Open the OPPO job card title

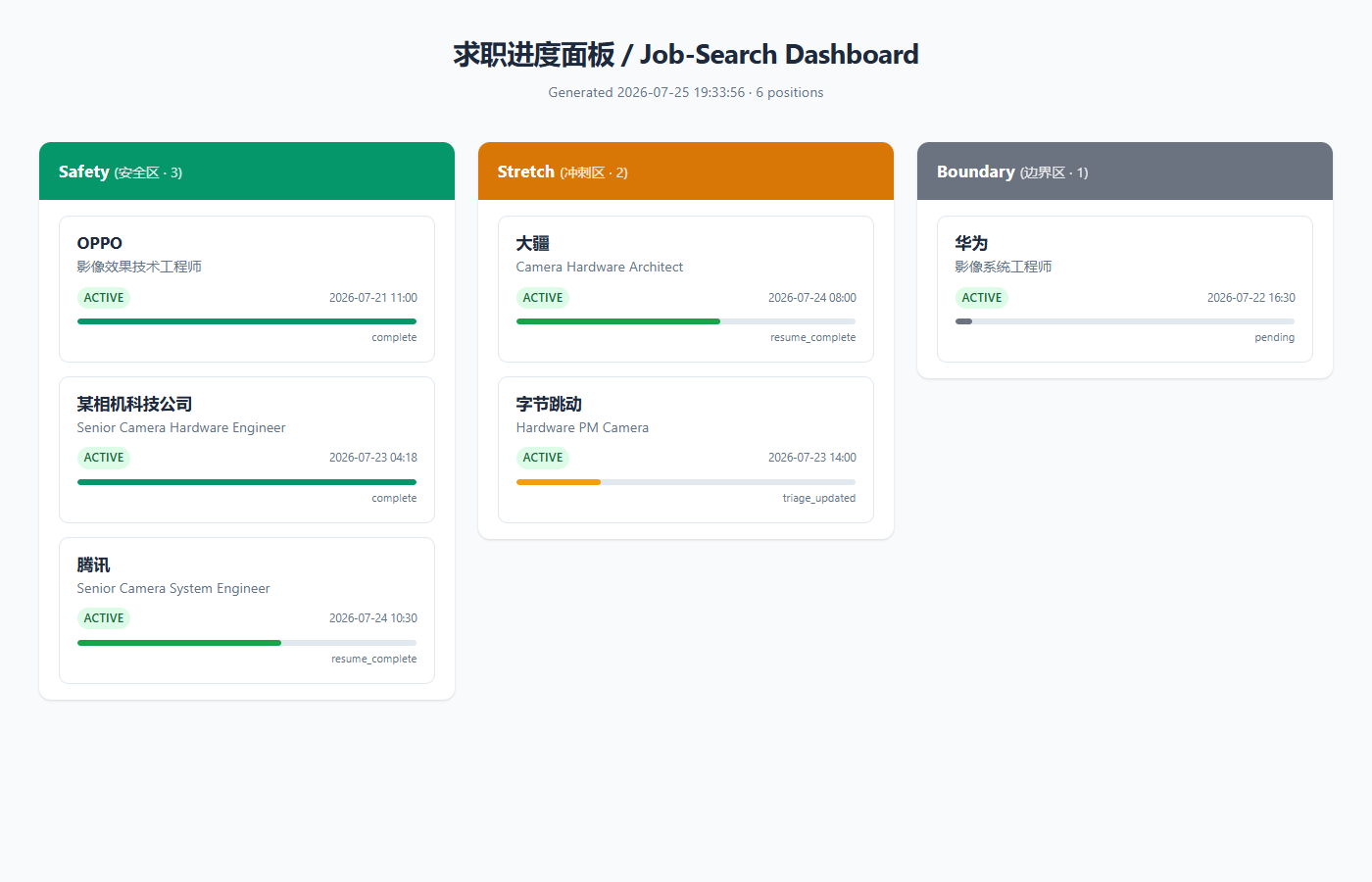click(100, 243)
